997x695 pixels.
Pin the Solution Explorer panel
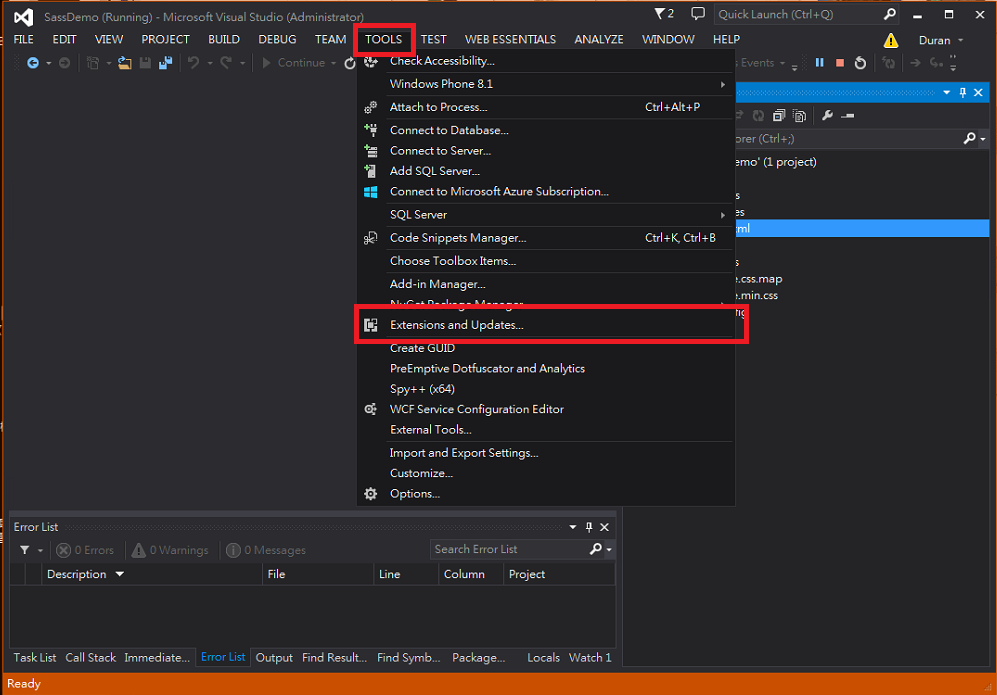[963, 93]
